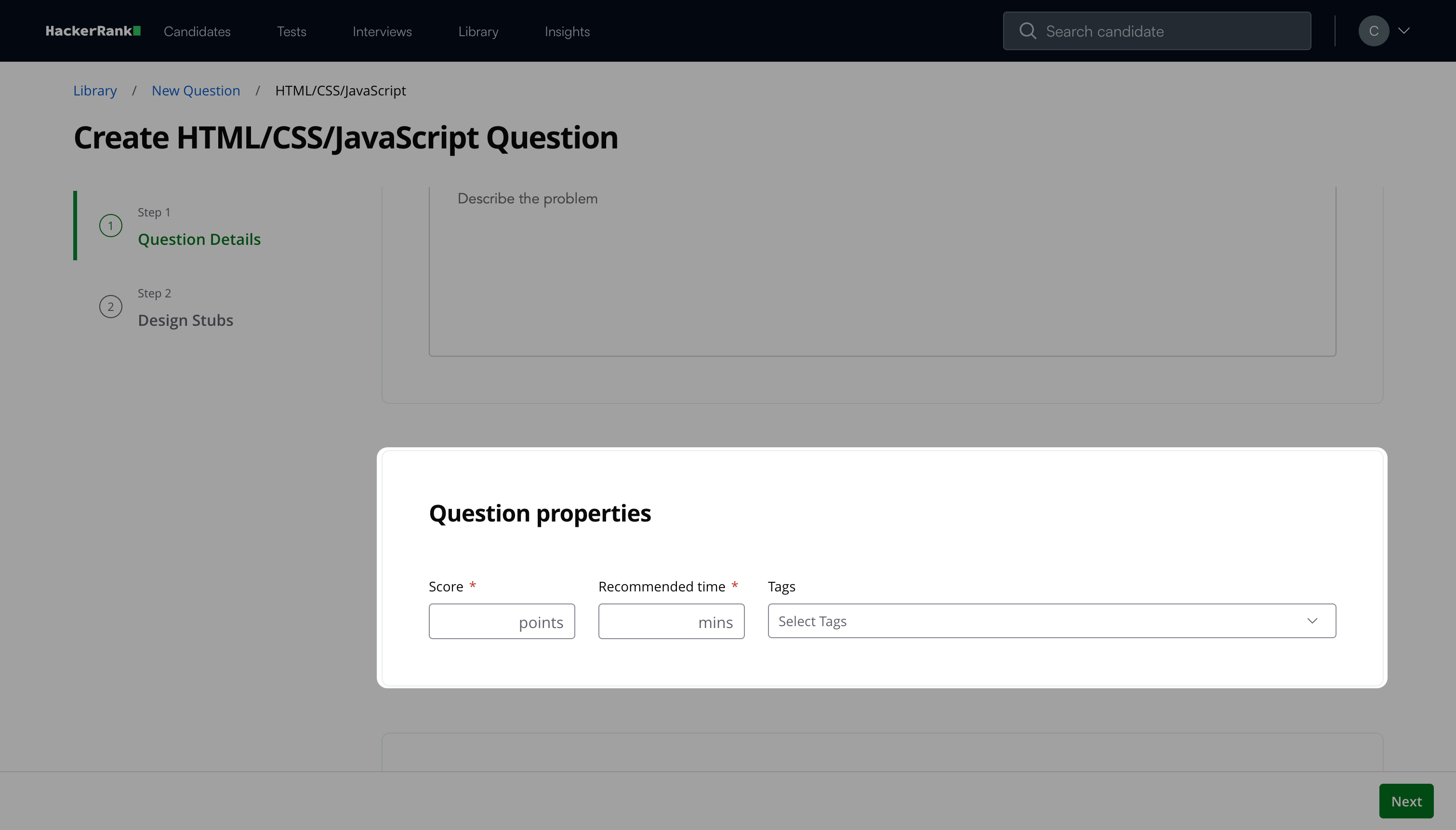Image resolution: width=1456 pixels, height=830 pixels.
Task: Open the Candidates menu
Action: pos(197,31)
